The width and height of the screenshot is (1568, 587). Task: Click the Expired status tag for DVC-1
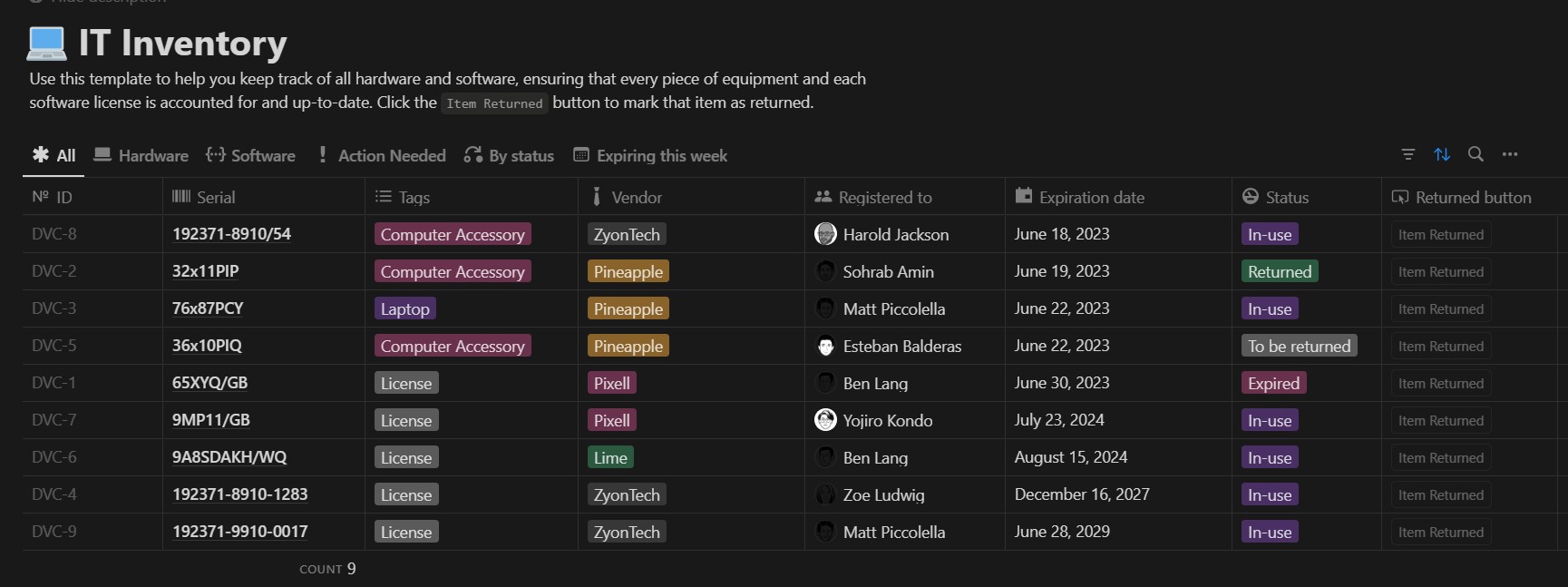click(x=1273, y=384)
